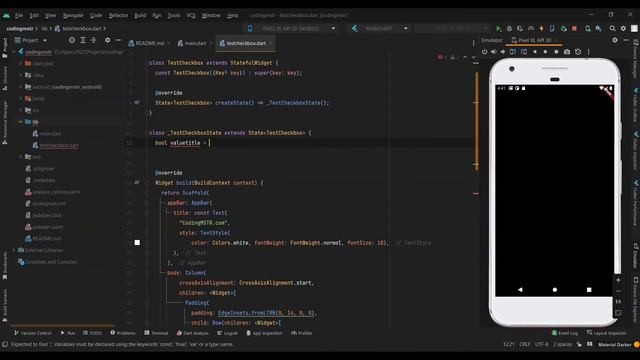Image resolution: width=640 pixels, height=360 pixels.
Task: Click white color swatch in editor gutter
Action: (x=137, y=243)
